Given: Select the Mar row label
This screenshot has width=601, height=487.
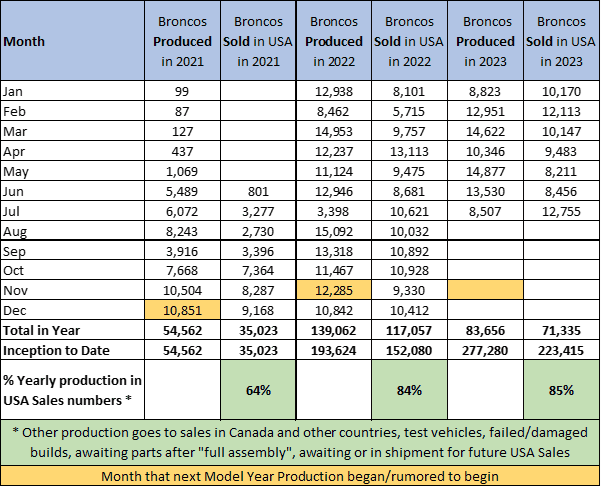Looking at the screenshot, I should click(72, 131).
